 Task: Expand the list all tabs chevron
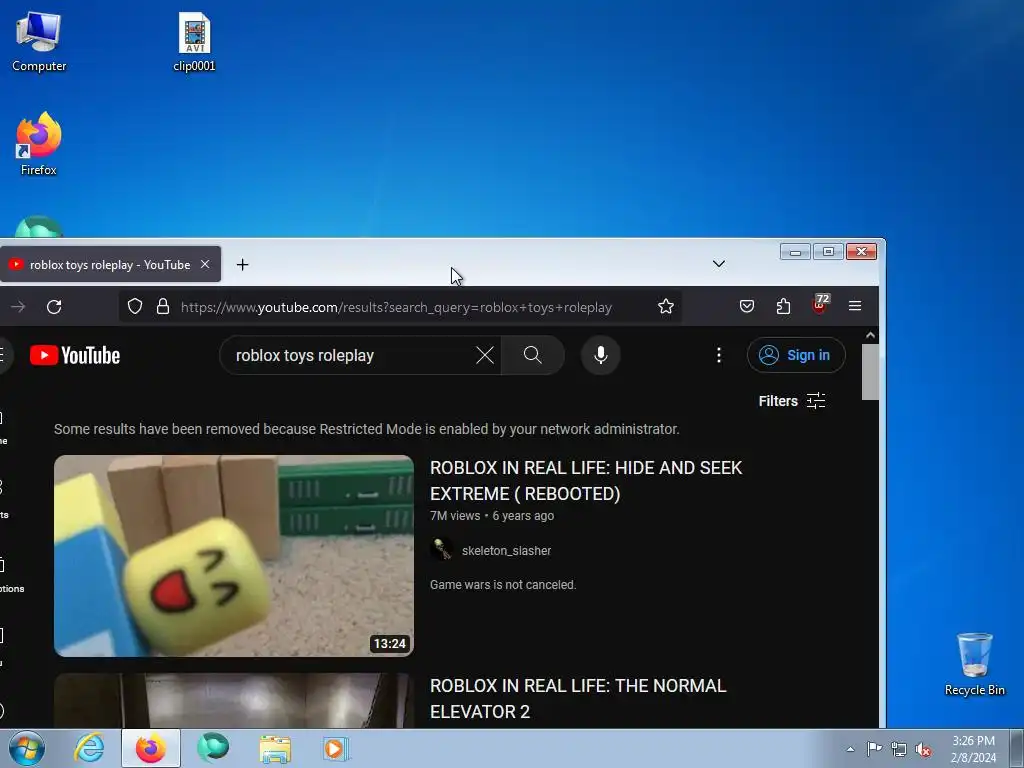tap(718, 264)
